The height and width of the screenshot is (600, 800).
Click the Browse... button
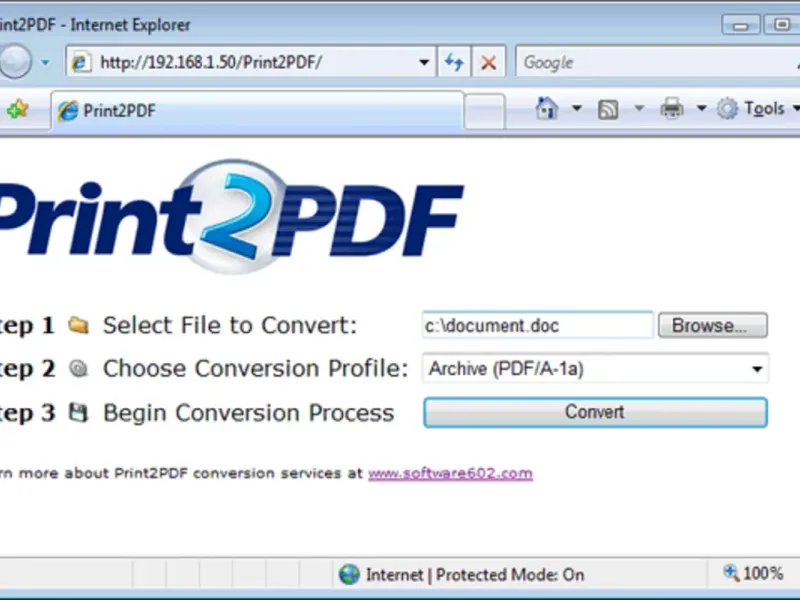tap(712, 325)
